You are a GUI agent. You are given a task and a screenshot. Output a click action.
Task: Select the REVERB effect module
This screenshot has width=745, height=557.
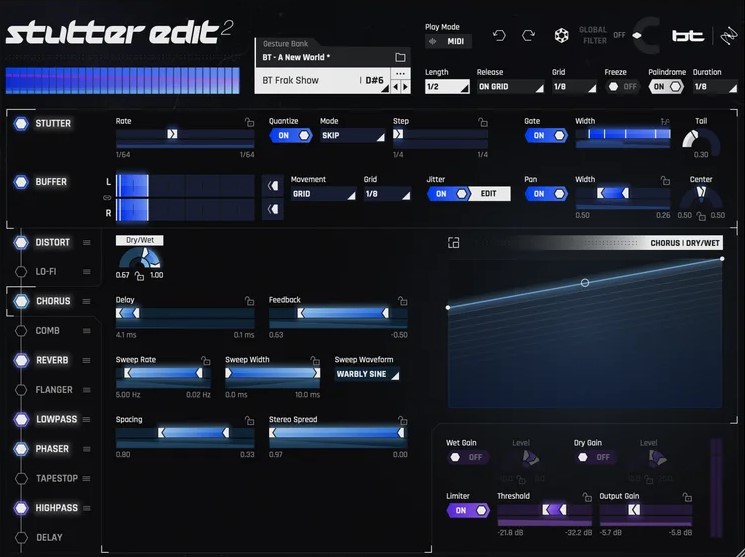pos(52,360)
